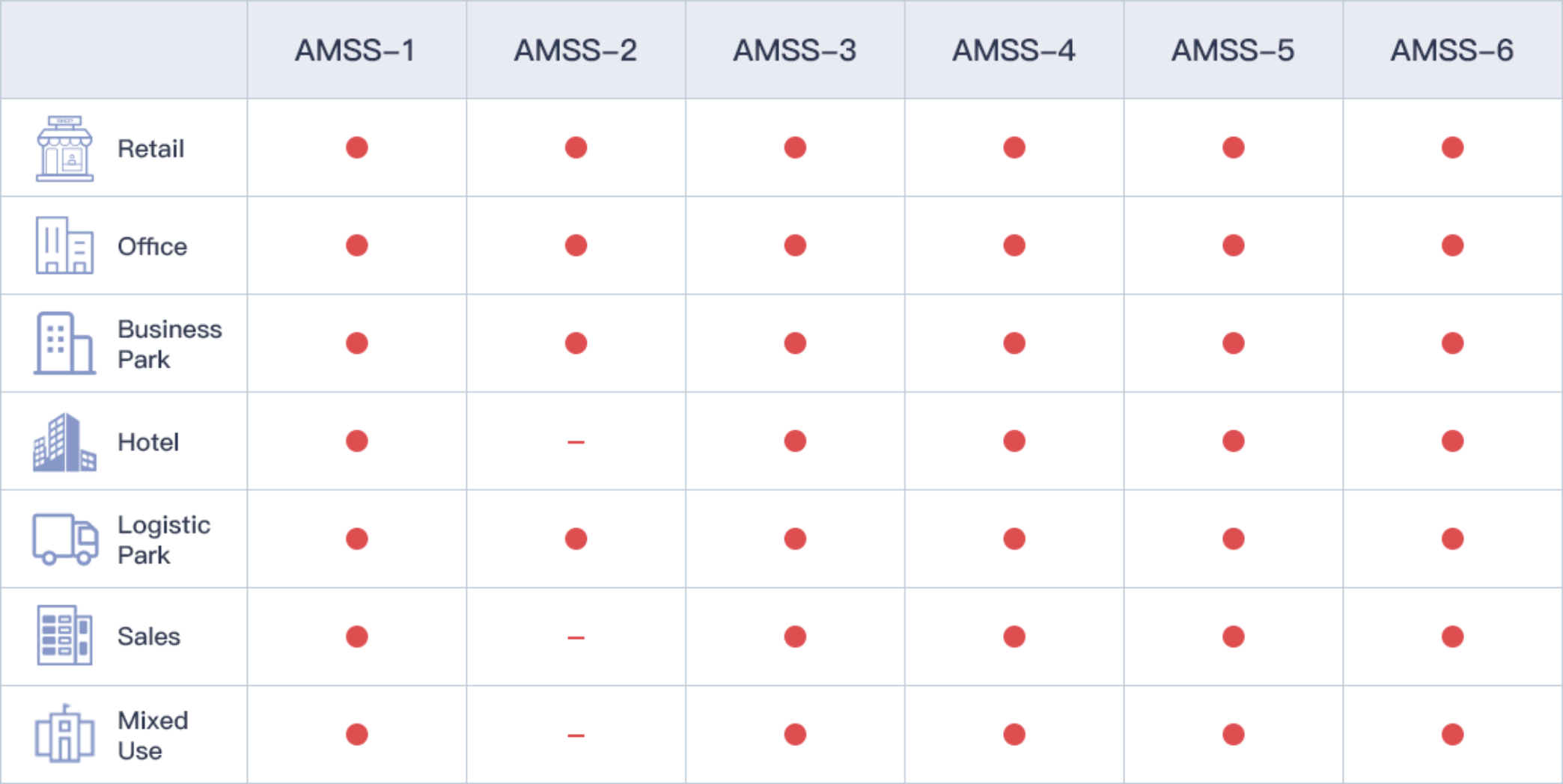This screenshot has height=784, width=1563.
Task: Click the AMSS-6 column header
Action: click(x=1452, y=51)
